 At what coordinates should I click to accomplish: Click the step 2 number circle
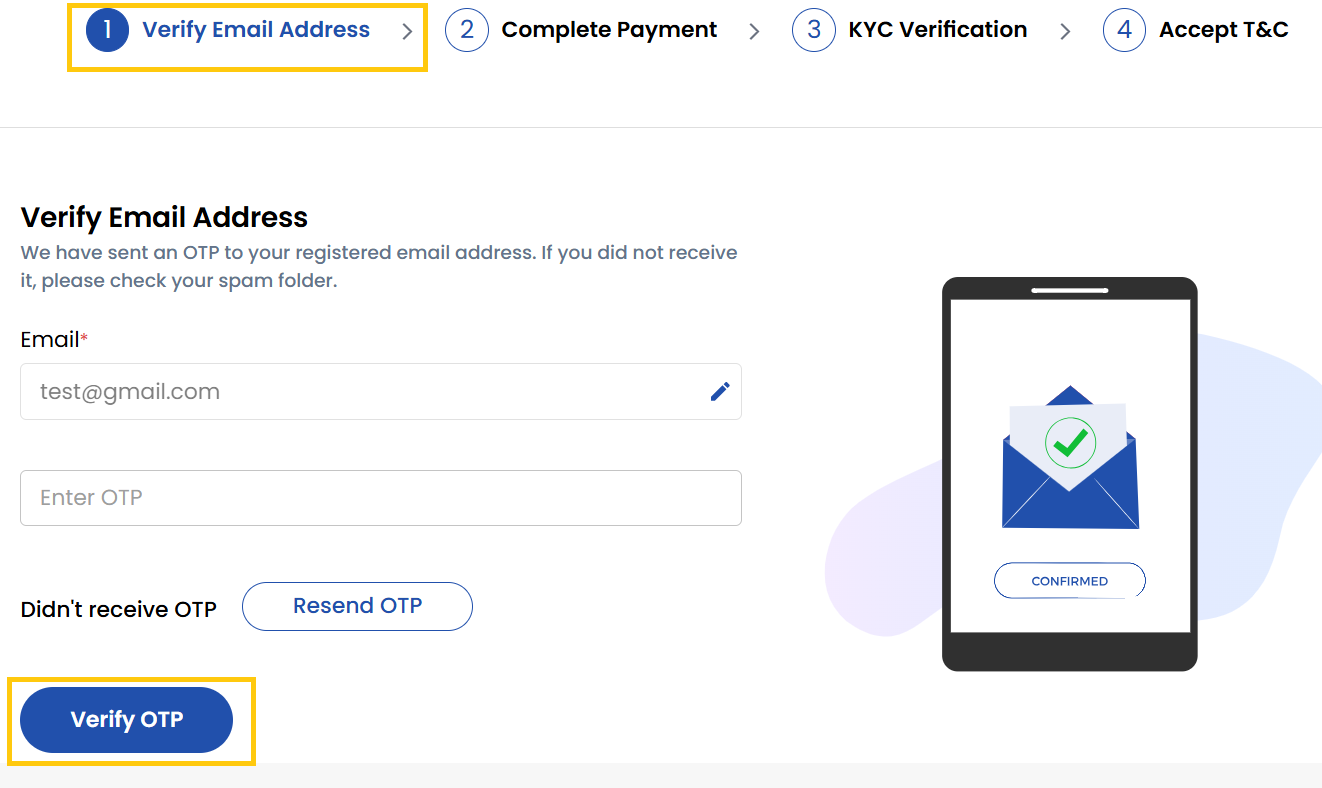(x=467, y=31)
